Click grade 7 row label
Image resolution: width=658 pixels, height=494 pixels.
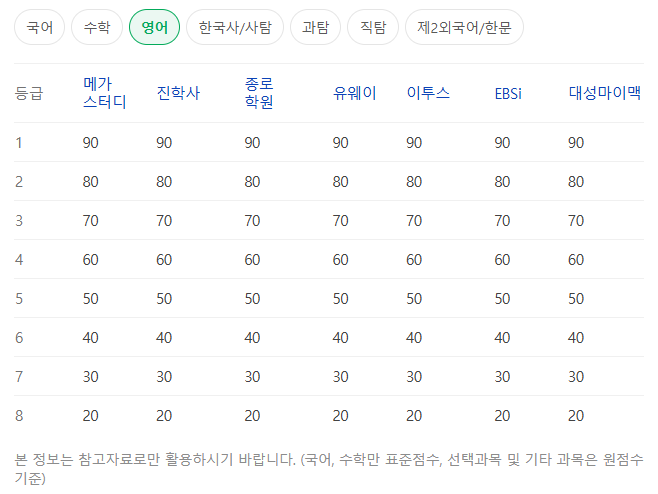[x=19, y=377]
